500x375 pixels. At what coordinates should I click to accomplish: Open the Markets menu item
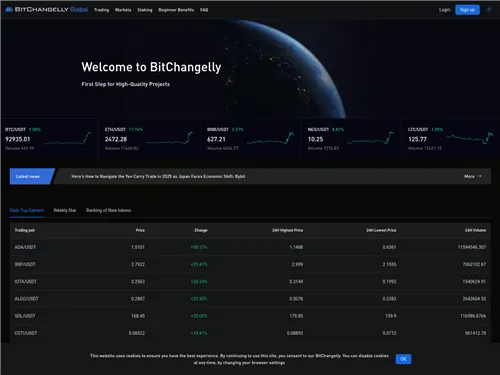click(123, 10)
